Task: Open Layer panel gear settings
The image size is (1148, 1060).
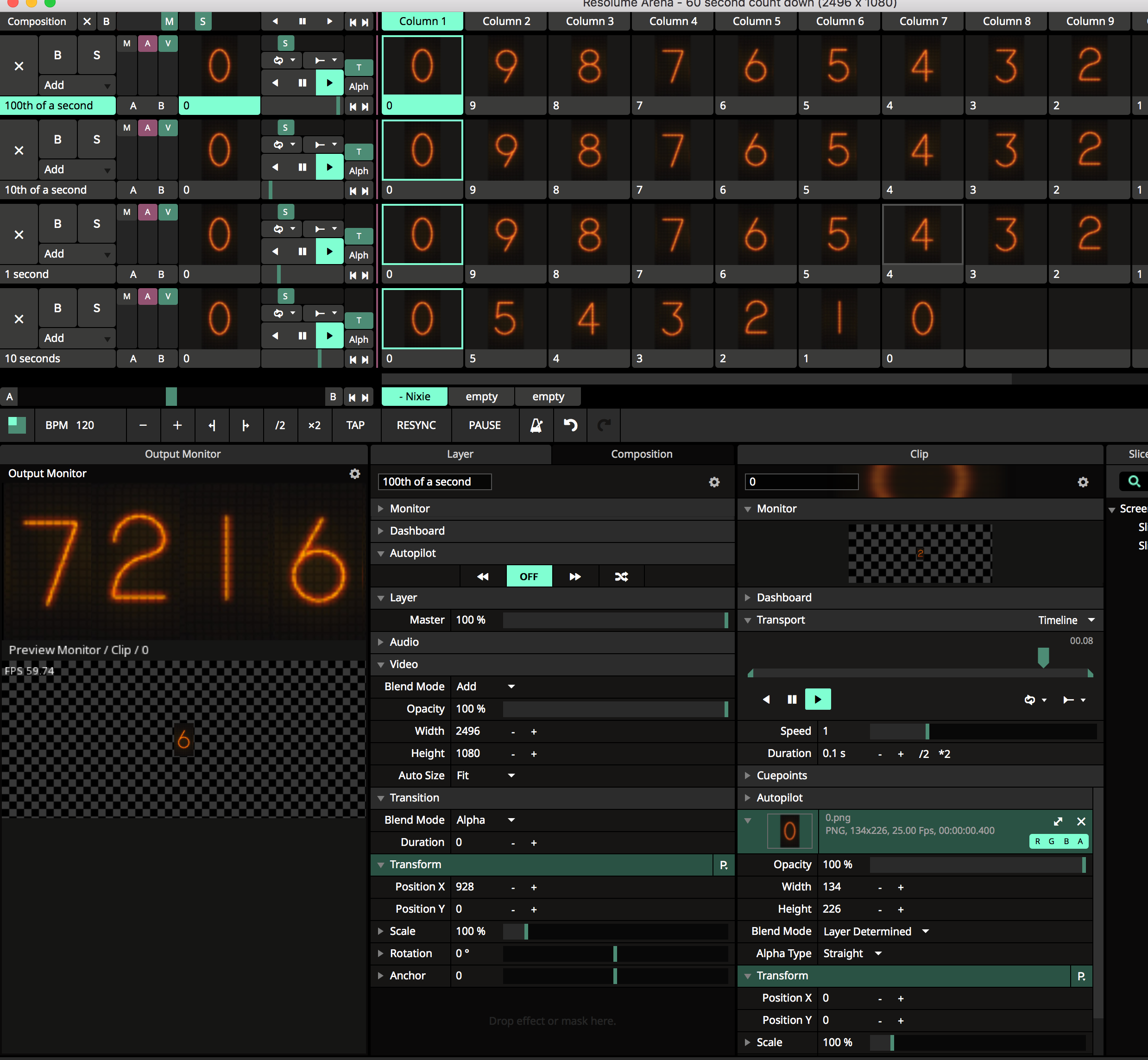Action: coord(714,482)
